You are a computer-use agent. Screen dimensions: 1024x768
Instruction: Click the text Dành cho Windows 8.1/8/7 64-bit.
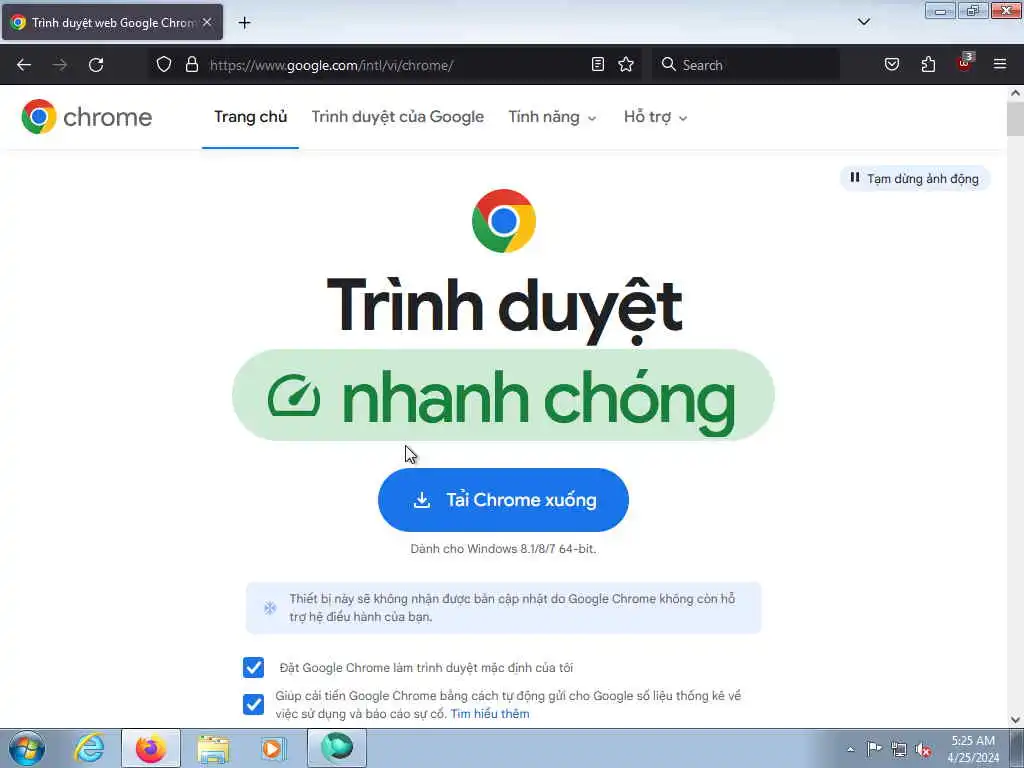click(x=504, y=549)
